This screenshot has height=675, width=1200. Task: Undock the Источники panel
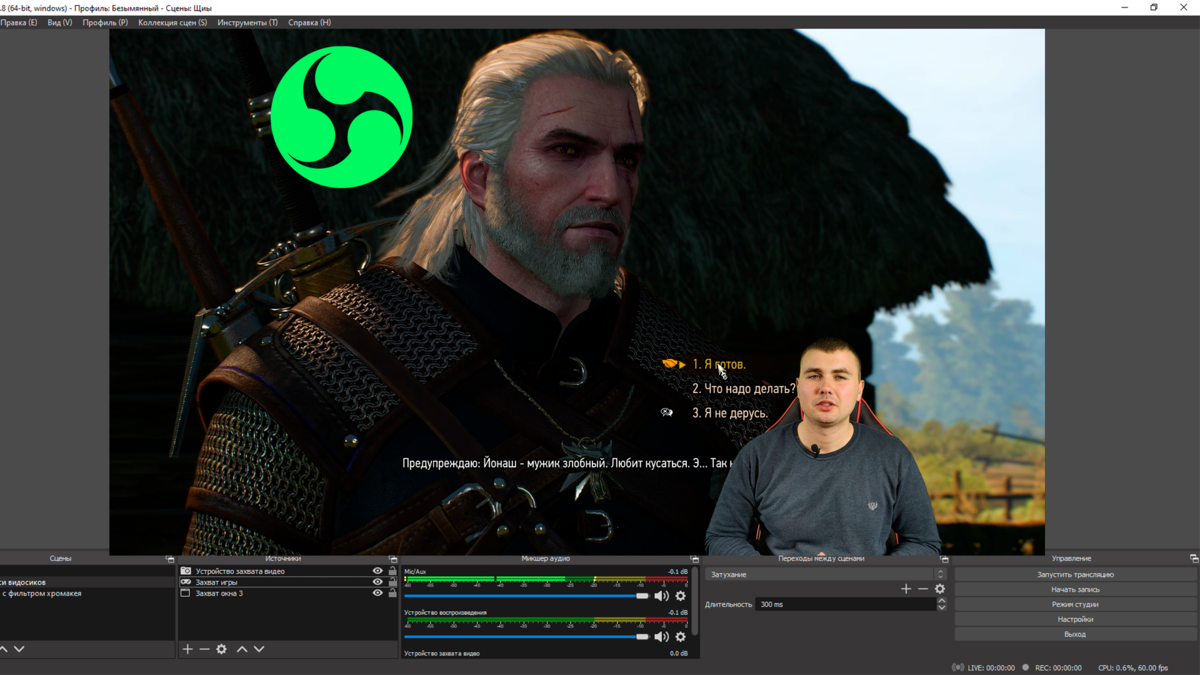(393, 559)
